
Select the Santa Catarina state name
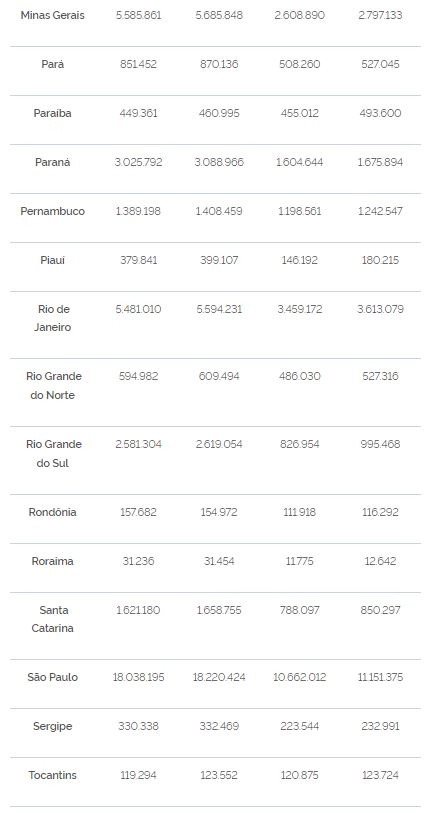pos(52,619)
